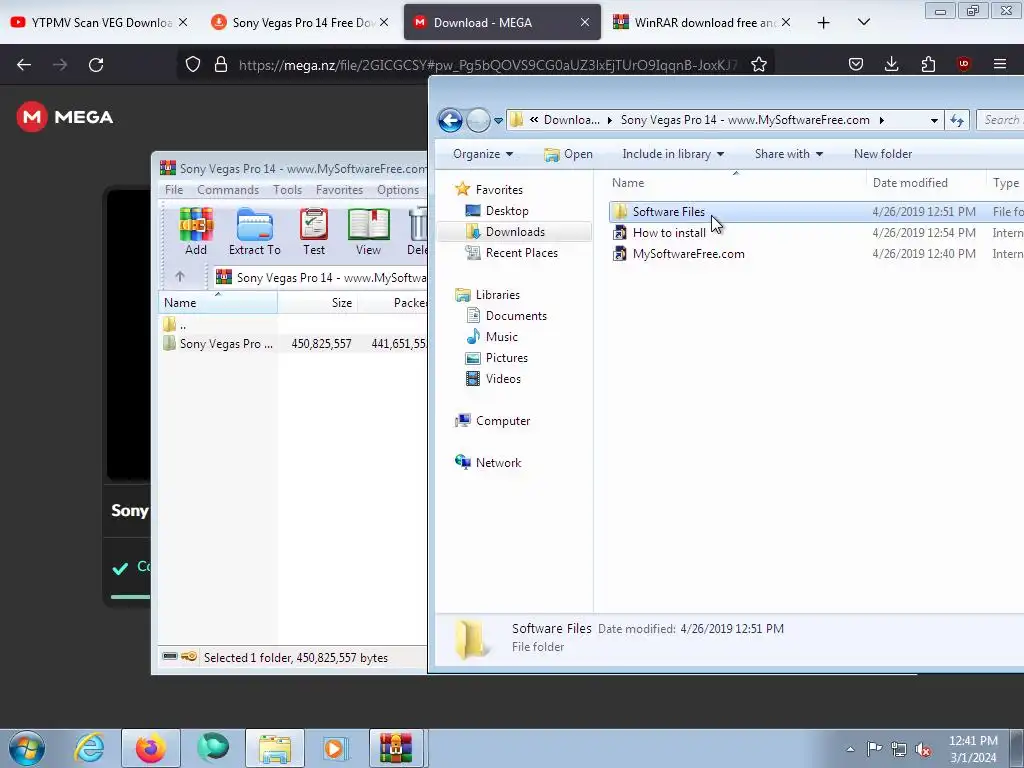Show hidden system tray icons arrow
Viewport: 1024px width, 768px height.
pos(850,750)
